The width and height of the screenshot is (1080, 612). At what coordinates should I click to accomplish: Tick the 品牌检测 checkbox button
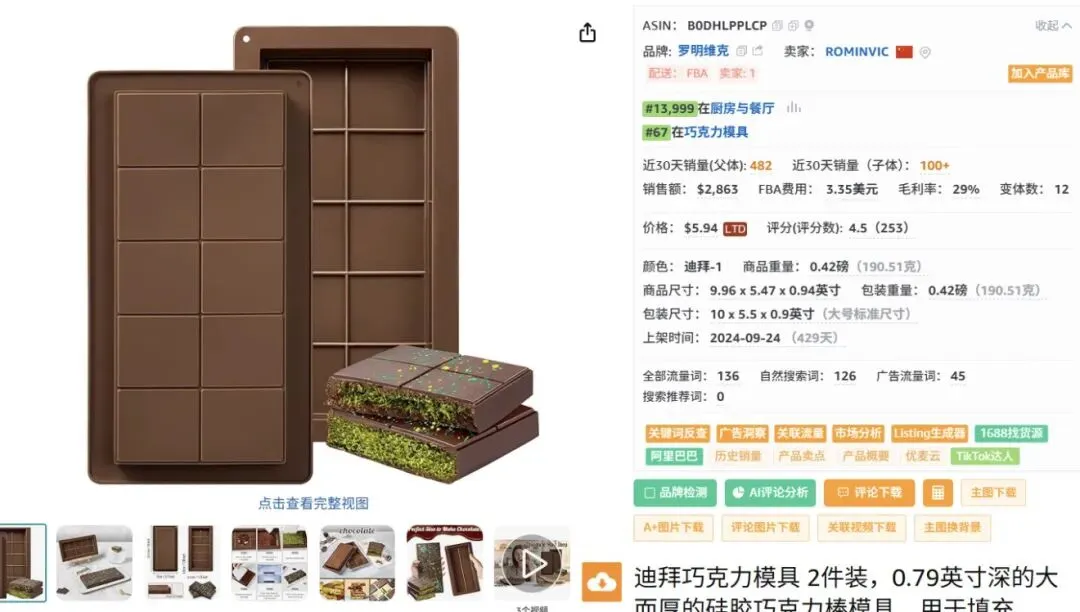675,492
